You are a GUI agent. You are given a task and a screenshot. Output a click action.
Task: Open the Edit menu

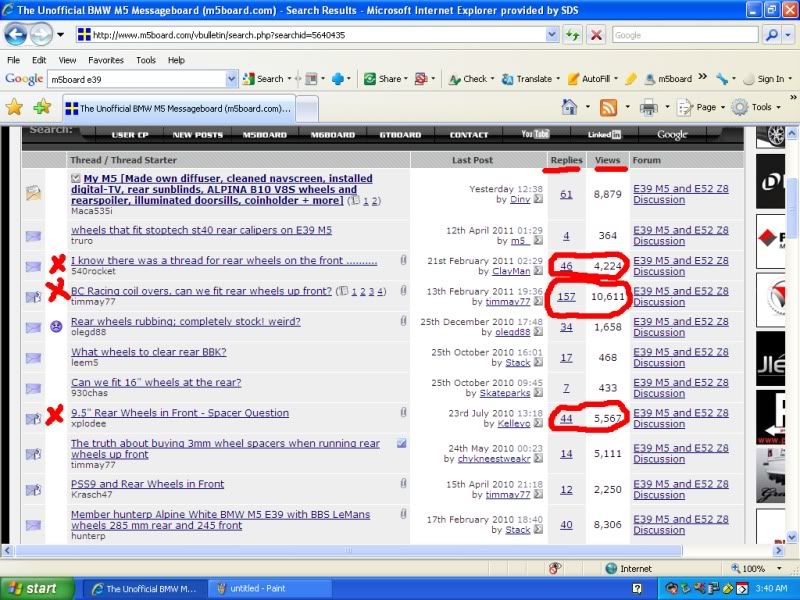[39, 60]
